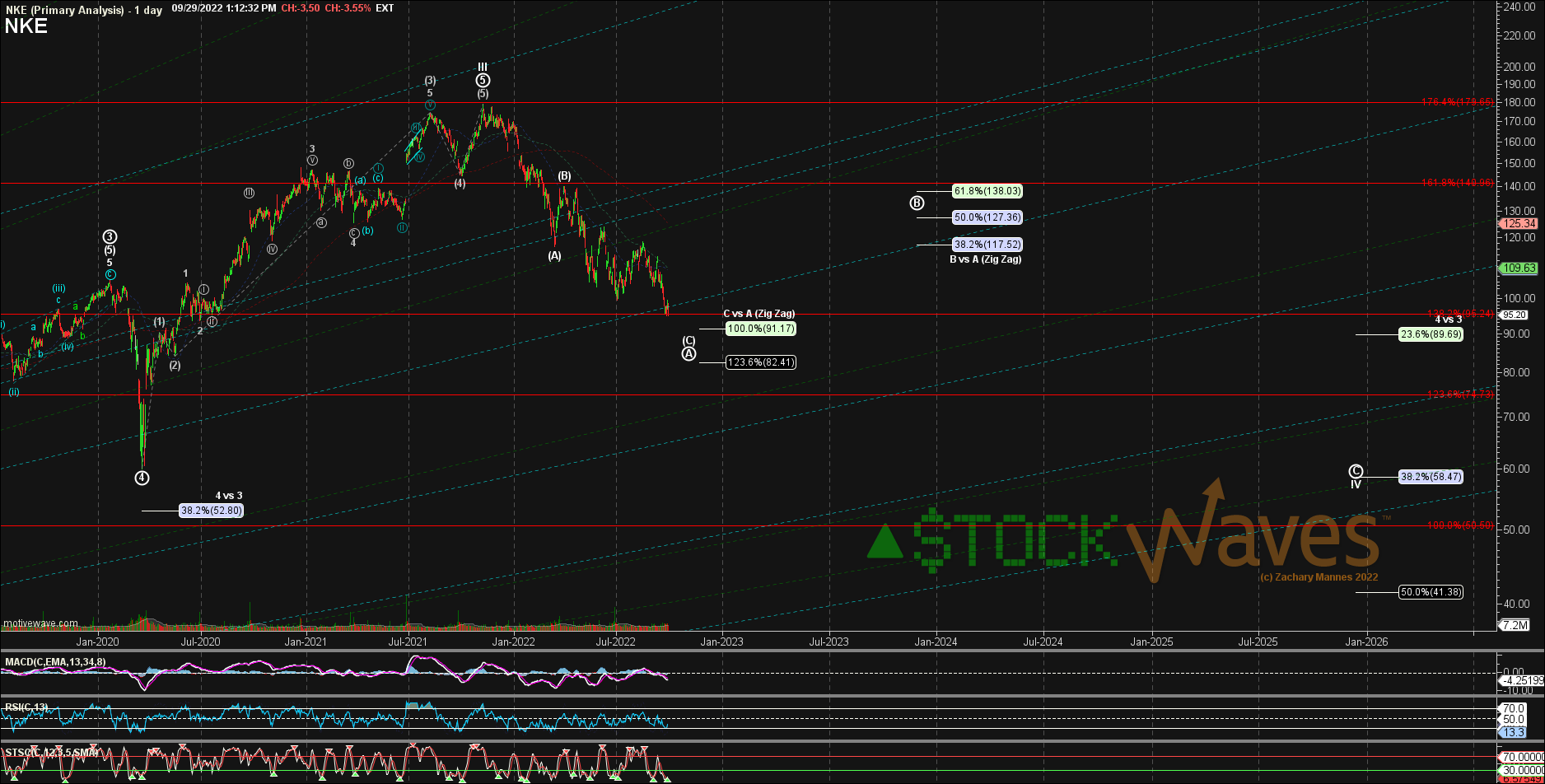Select the (A) wave label
Image resolution: width=1545 pixels, height=784 pixels.
click(x=554, y=255)
